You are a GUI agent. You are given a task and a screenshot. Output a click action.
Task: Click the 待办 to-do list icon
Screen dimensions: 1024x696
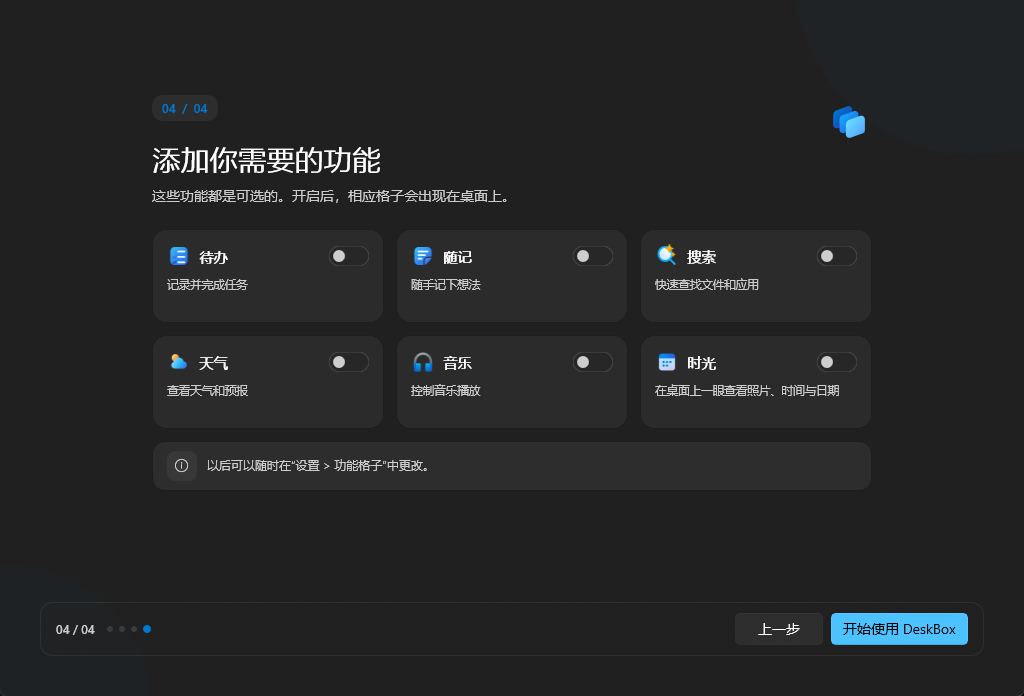178,256
